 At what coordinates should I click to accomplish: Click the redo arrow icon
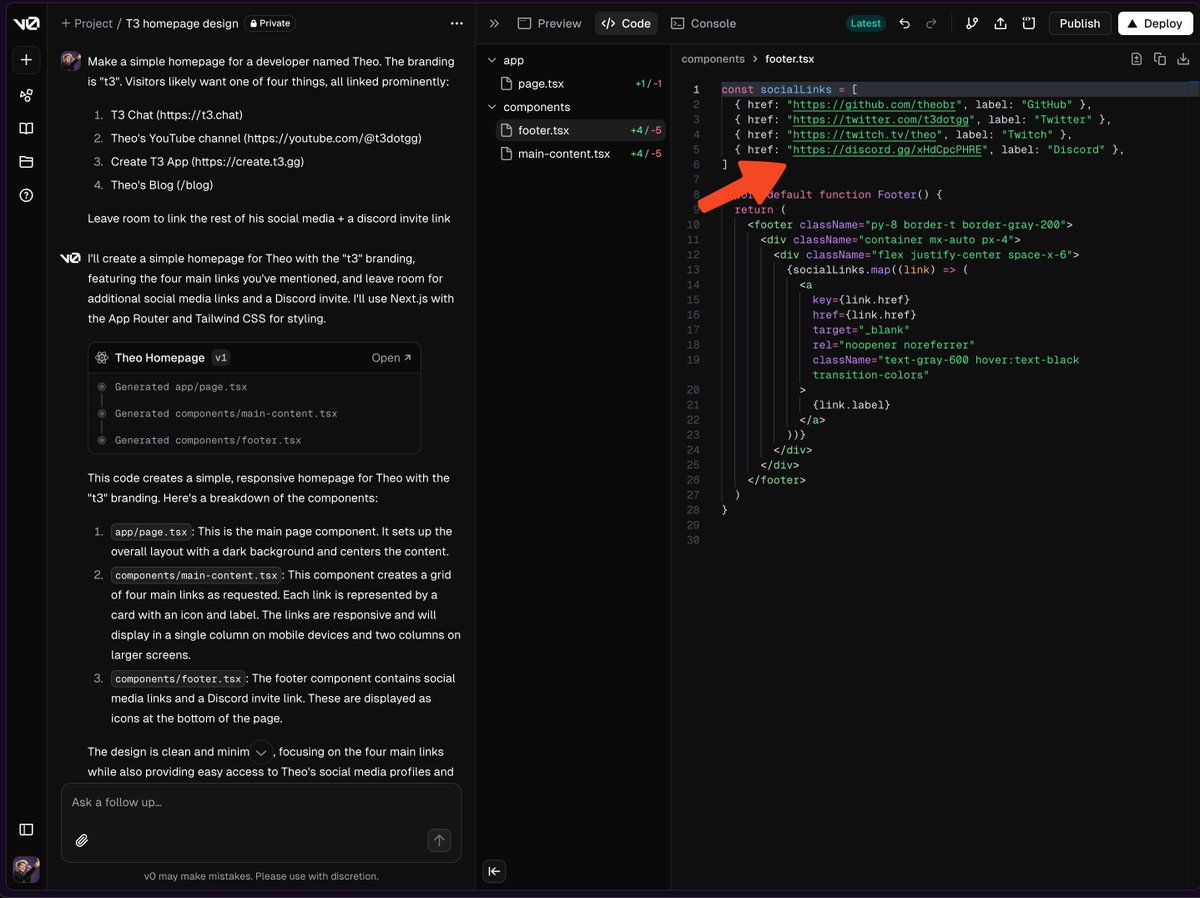pyautogui.click(x=932, y=23)
